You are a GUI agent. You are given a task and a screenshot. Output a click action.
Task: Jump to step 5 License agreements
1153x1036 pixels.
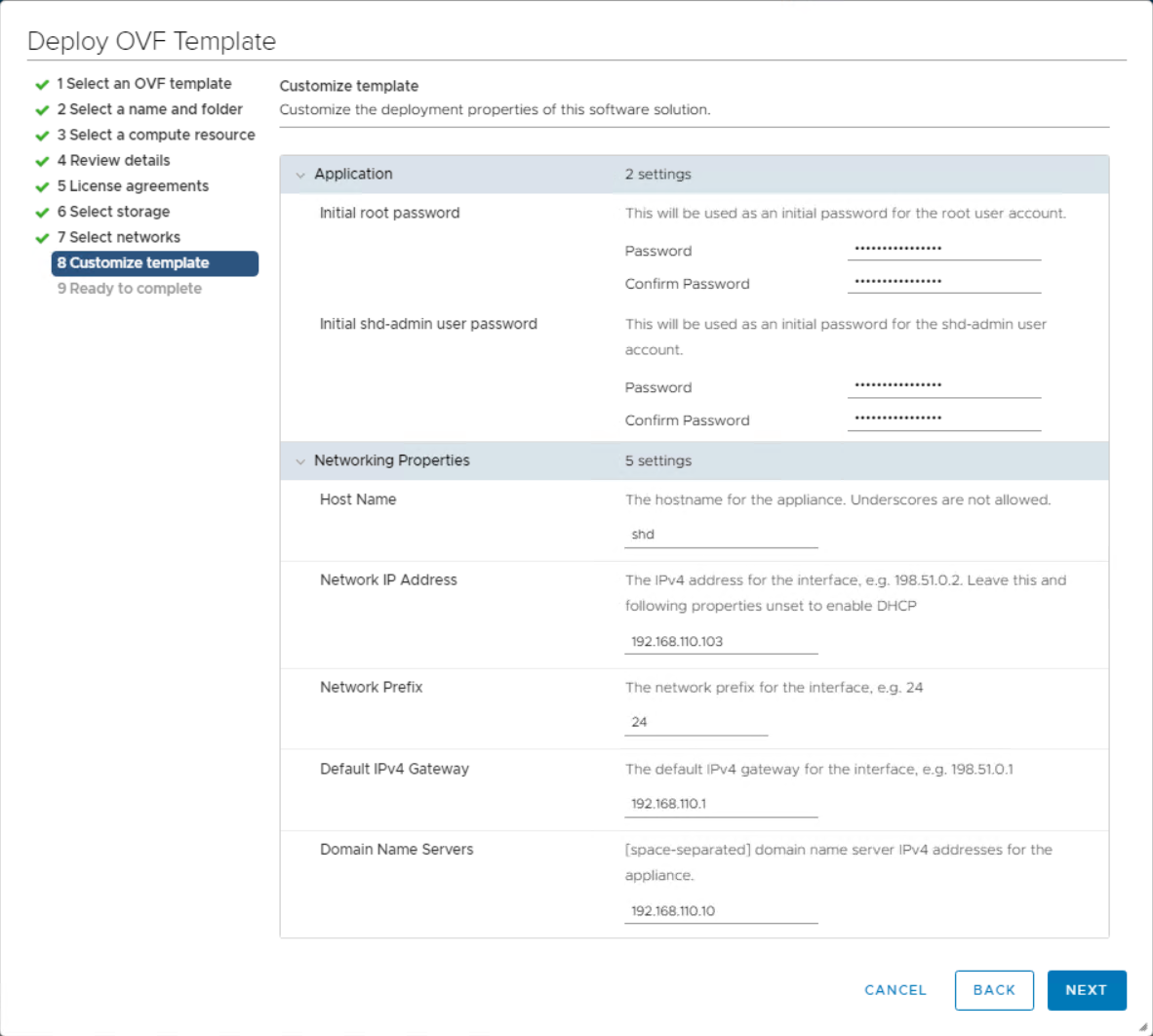[133, 186]
